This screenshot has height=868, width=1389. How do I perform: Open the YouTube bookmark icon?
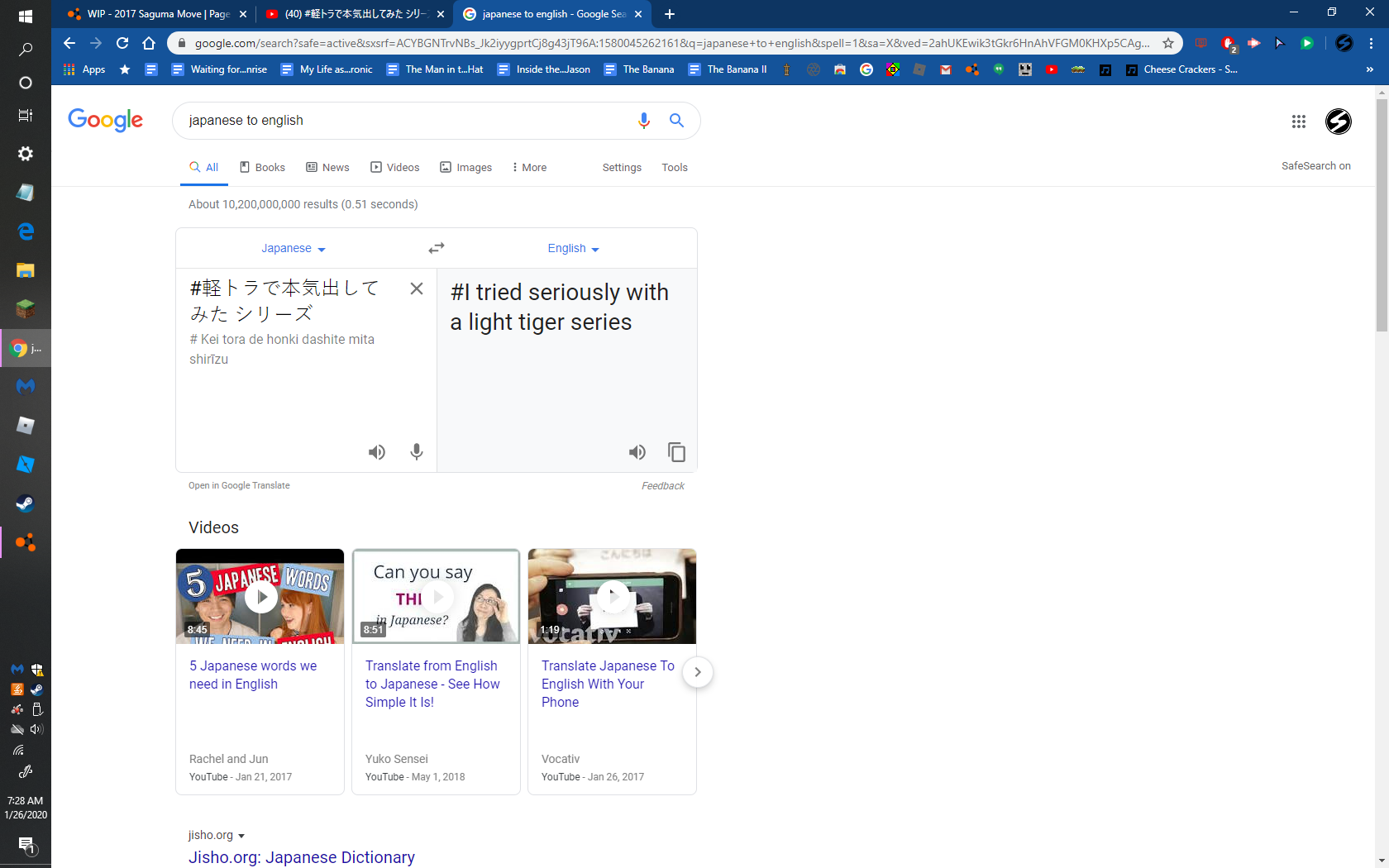(x=1052, y=69)
